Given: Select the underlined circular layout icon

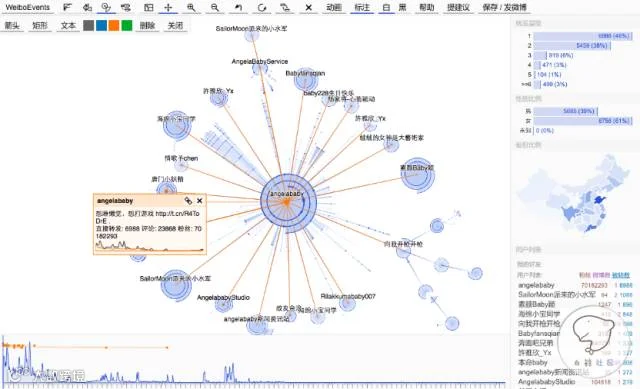Looking at the screenshot, I should point(106,7).
